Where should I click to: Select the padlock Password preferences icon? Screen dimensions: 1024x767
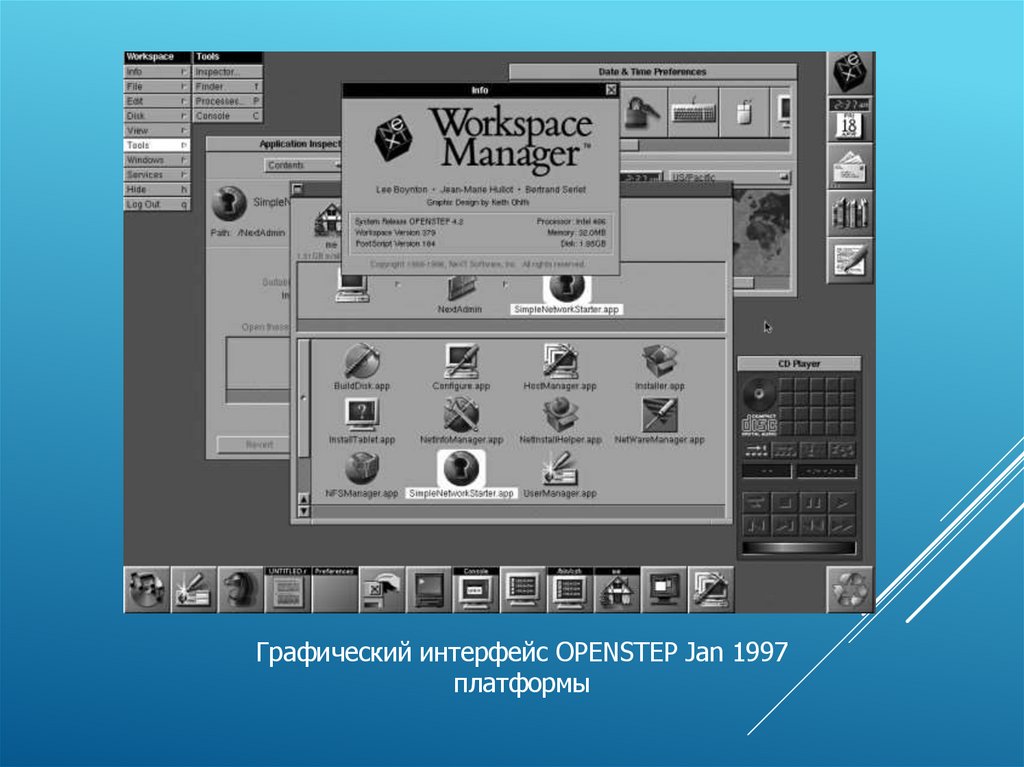pyautogui.click(x=642, y=112)
